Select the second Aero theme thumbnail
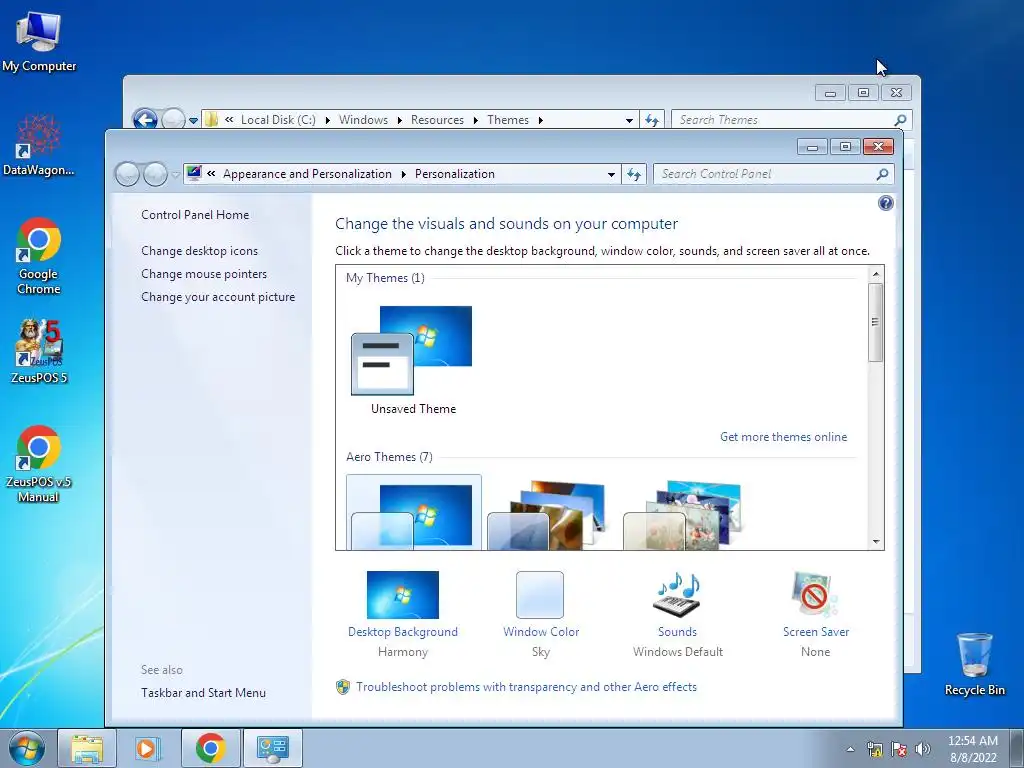Image resolution: width=1024 pixels, height=768 pixels. pyautogui.click(x=547, y=515)
